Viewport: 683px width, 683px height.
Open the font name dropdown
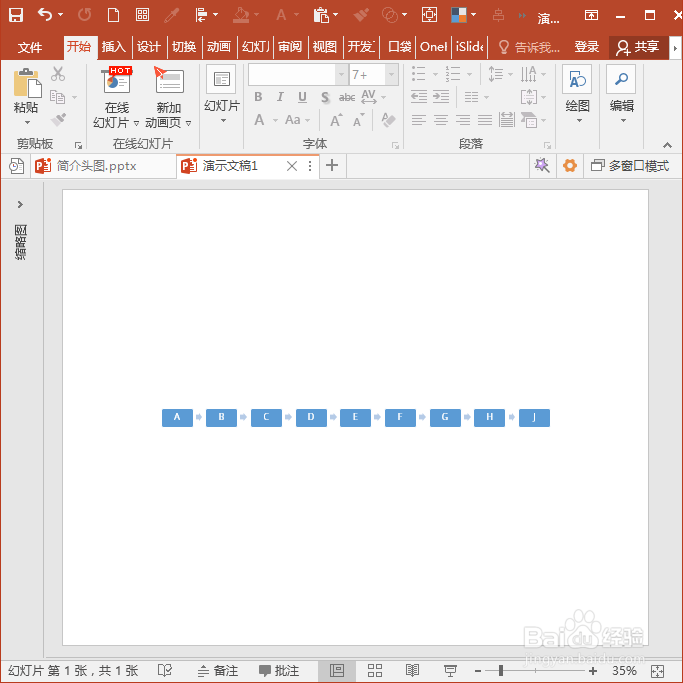coord(342,74)
